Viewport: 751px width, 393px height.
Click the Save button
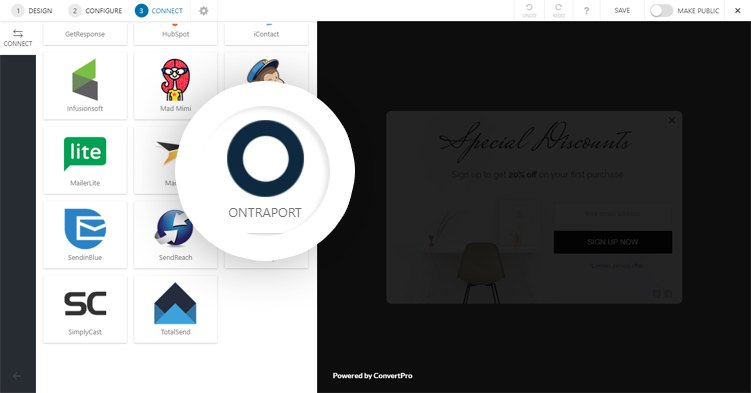point(622,11)
